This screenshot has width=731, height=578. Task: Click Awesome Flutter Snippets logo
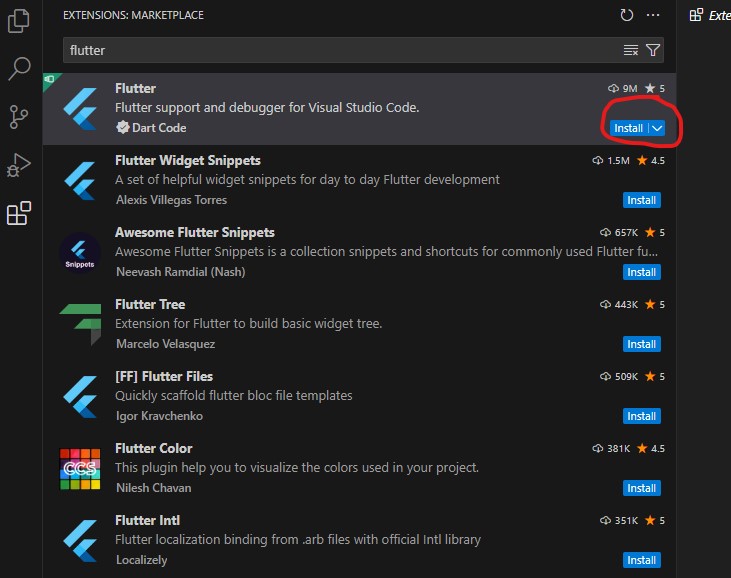coord(80,253)
